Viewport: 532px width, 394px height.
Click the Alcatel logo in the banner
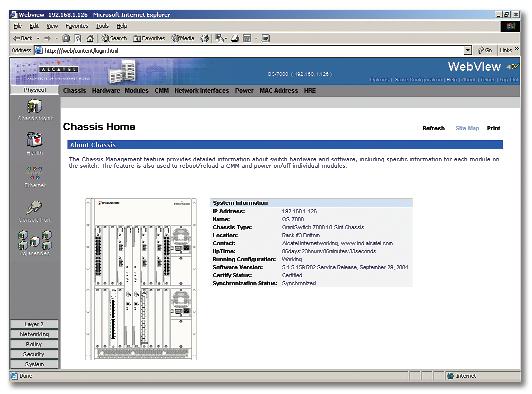click(59, 70)
